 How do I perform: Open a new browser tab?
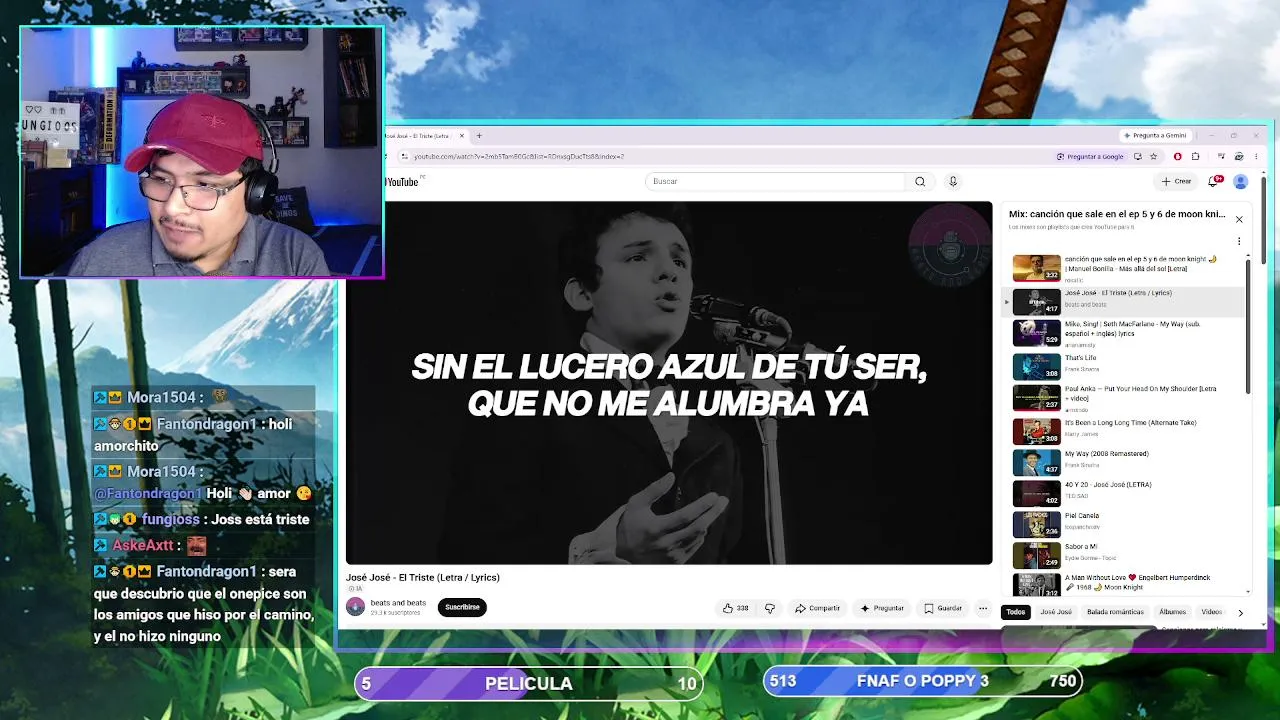[x=479, y=135]
